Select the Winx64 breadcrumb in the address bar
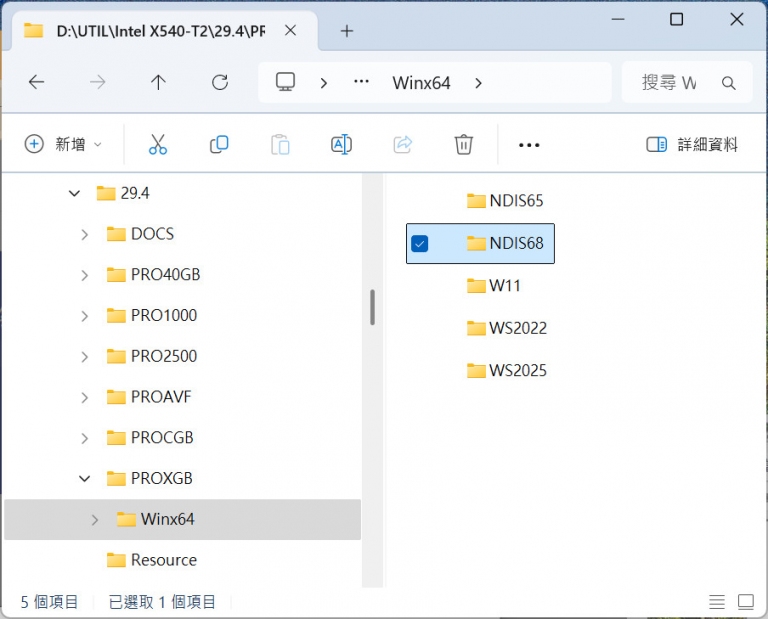This screenshot has width=768, height=619. [x=421, y=83]
